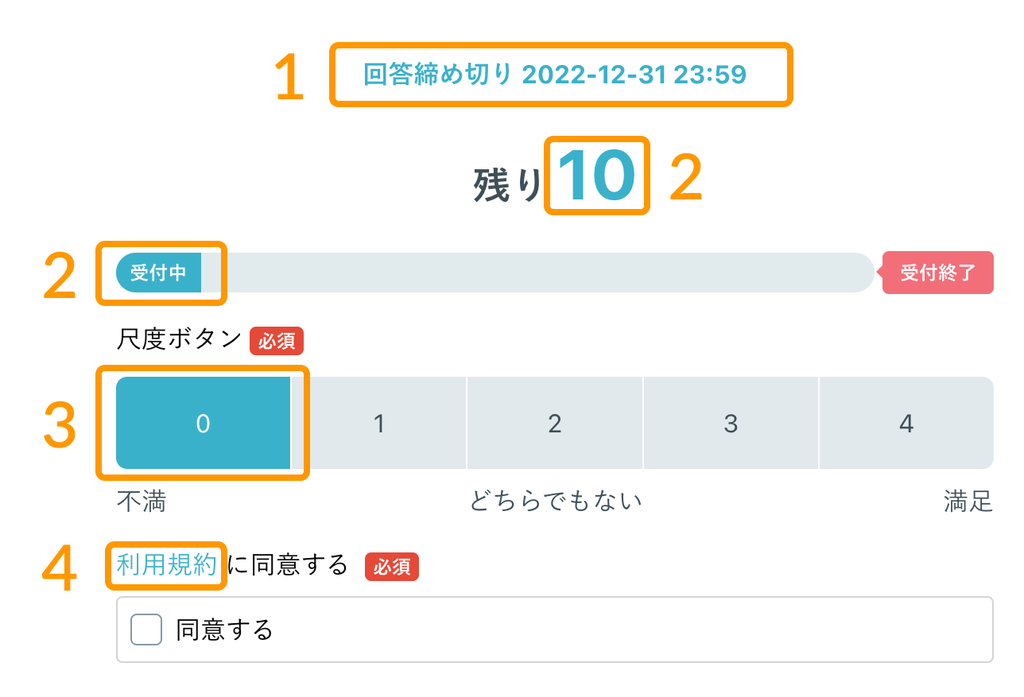Click the 不満 scale label
This screenshot has height=697, width=1024.
[141, 500]
